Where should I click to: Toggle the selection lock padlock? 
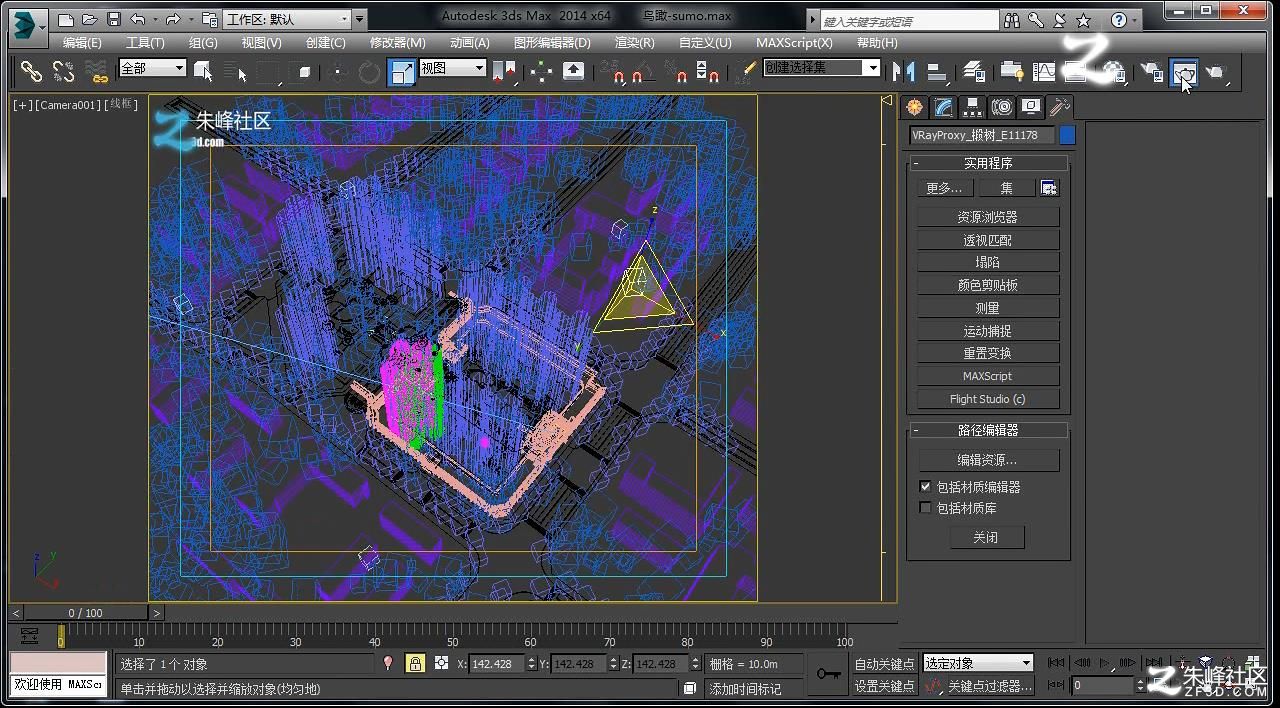(415, 663)
